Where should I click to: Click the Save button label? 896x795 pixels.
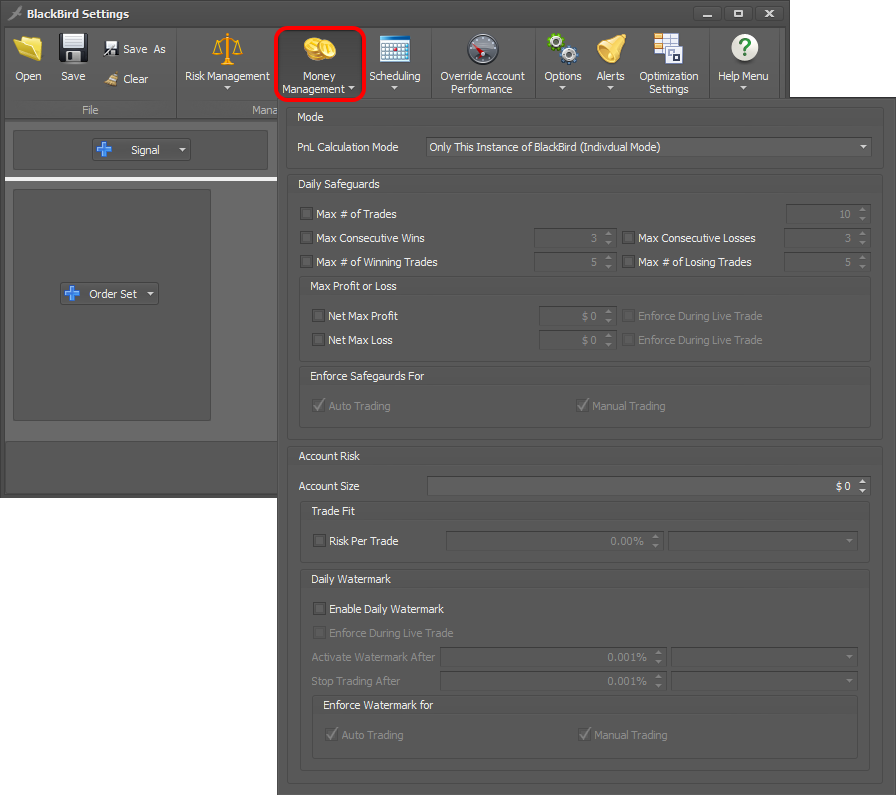(73, 76)
